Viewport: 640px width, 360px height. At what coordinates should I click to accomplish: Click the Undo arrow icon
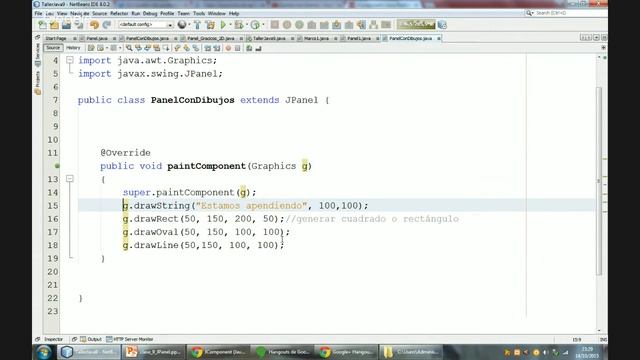point(95,25)
